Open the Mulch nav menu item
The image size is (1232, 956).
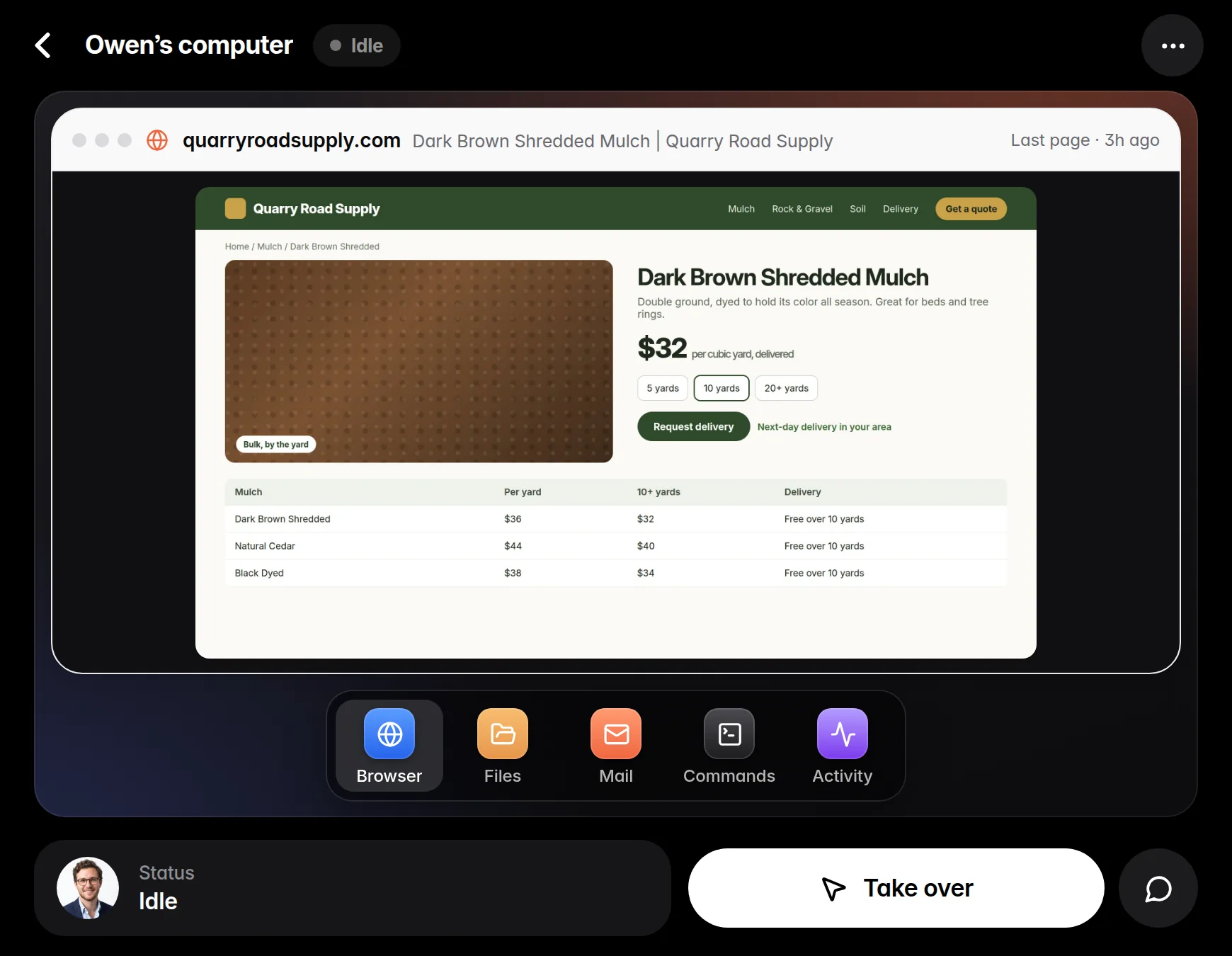tap(741, 209)
